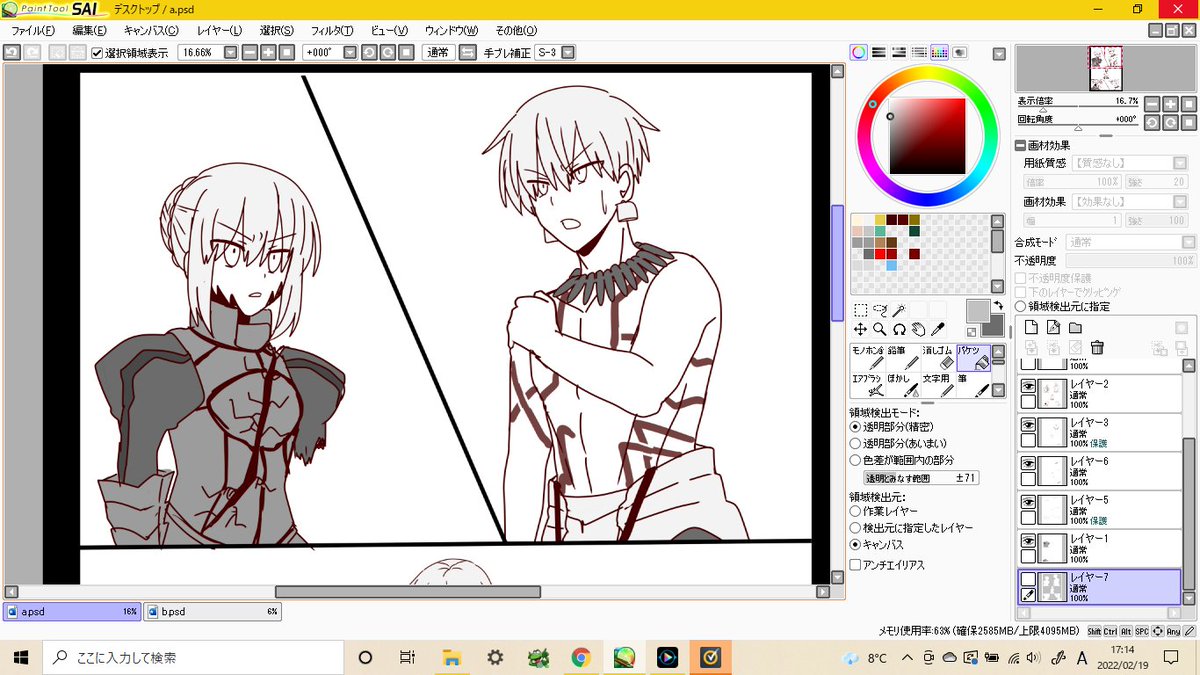Viewport: 1200px width, 675px height.
Task: Create a new linework layer
Action: 1053,328
